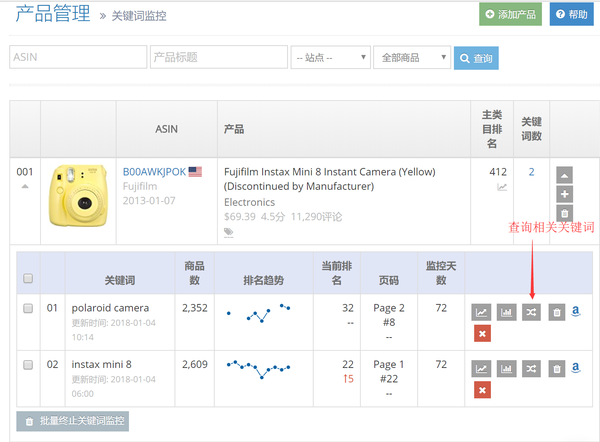Screen dimensions: 600x442
Task: Click polaroid camera ranking trend sparkline
Action: pos(259,313)
